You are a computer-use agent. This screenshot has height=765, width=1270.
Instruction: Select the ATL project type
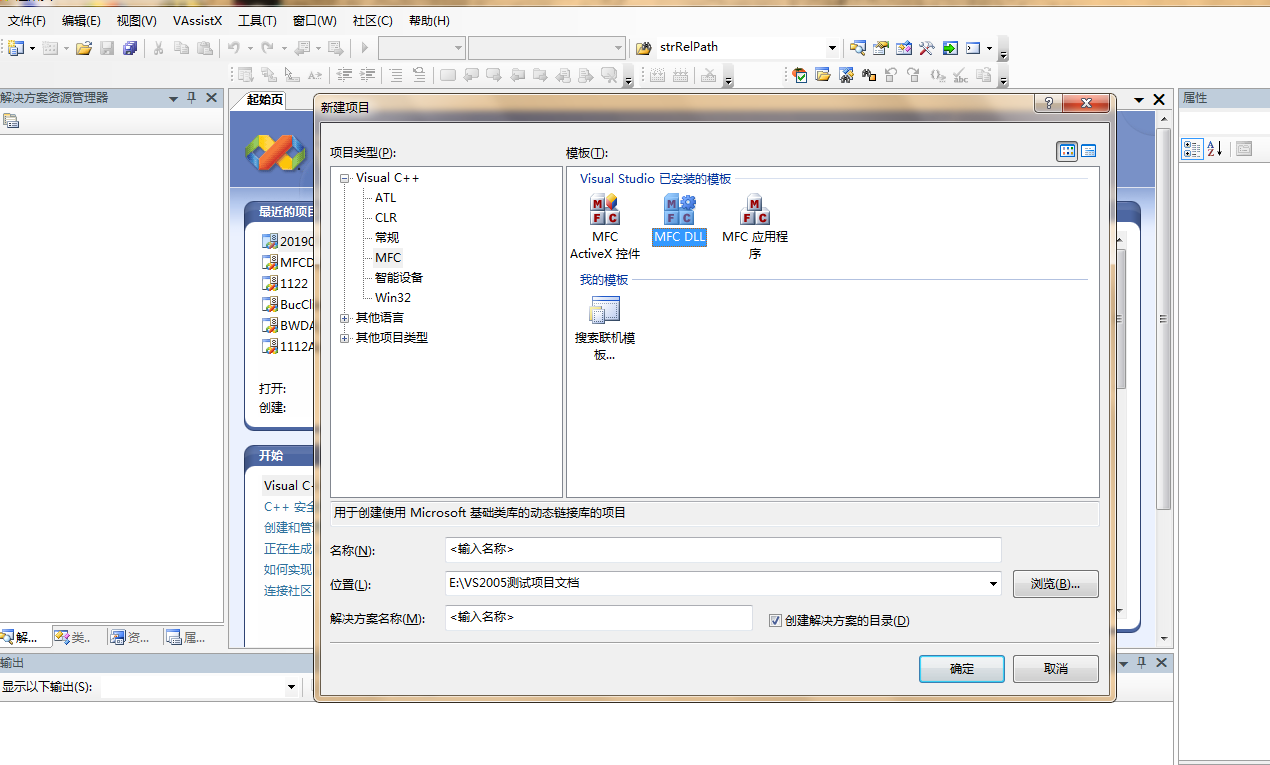click(385, 198)
